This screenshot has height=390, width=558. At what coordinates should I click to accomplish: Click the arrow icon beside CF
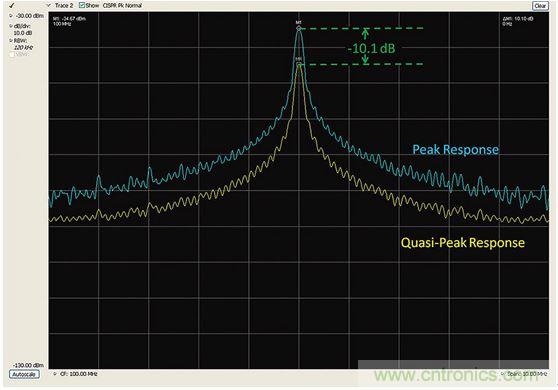(55, 374)
